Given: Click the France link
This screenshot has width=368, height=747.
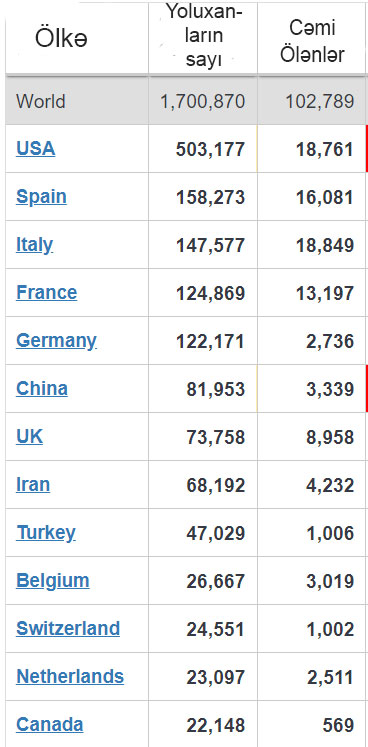Looking at the screenshot, I should click(46, 292).
